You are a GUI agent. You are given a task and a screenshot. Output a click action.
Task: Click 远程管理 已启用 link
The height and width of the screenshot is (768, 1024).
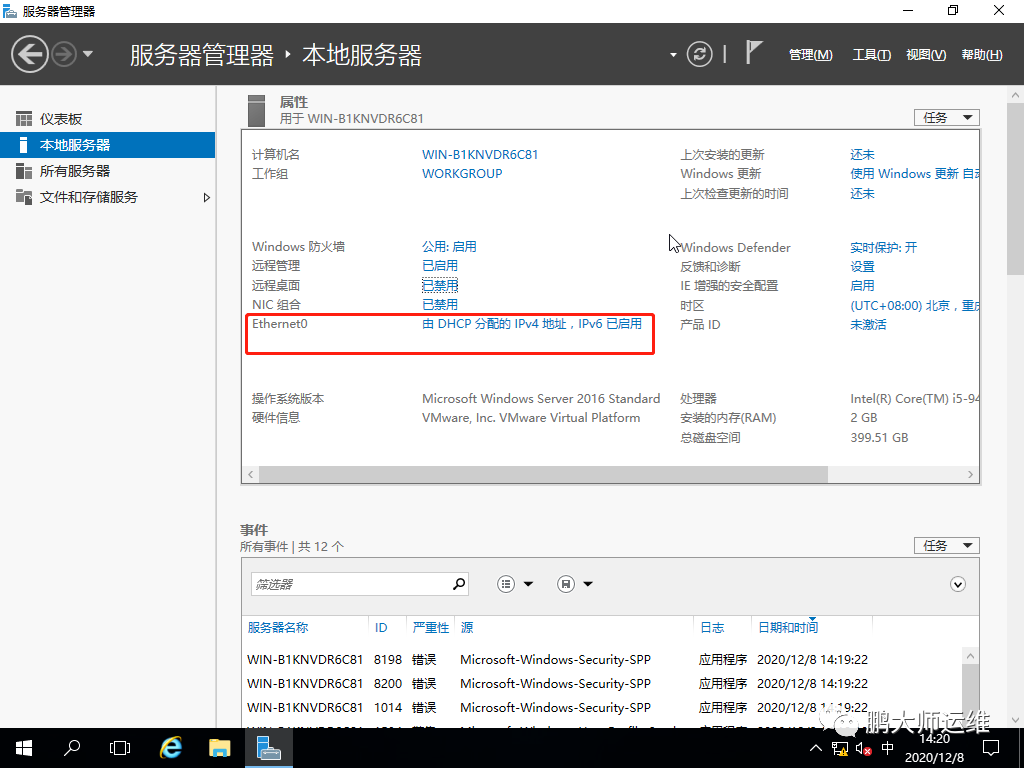tap(440, 266)
